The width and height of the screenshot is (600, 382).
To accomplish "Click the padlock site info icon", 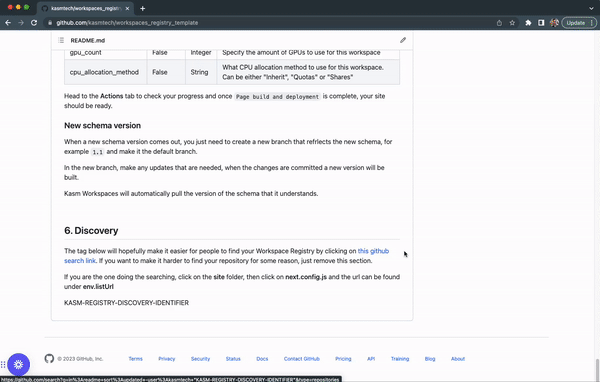I will pyautogui.click(x=50, y=23).
